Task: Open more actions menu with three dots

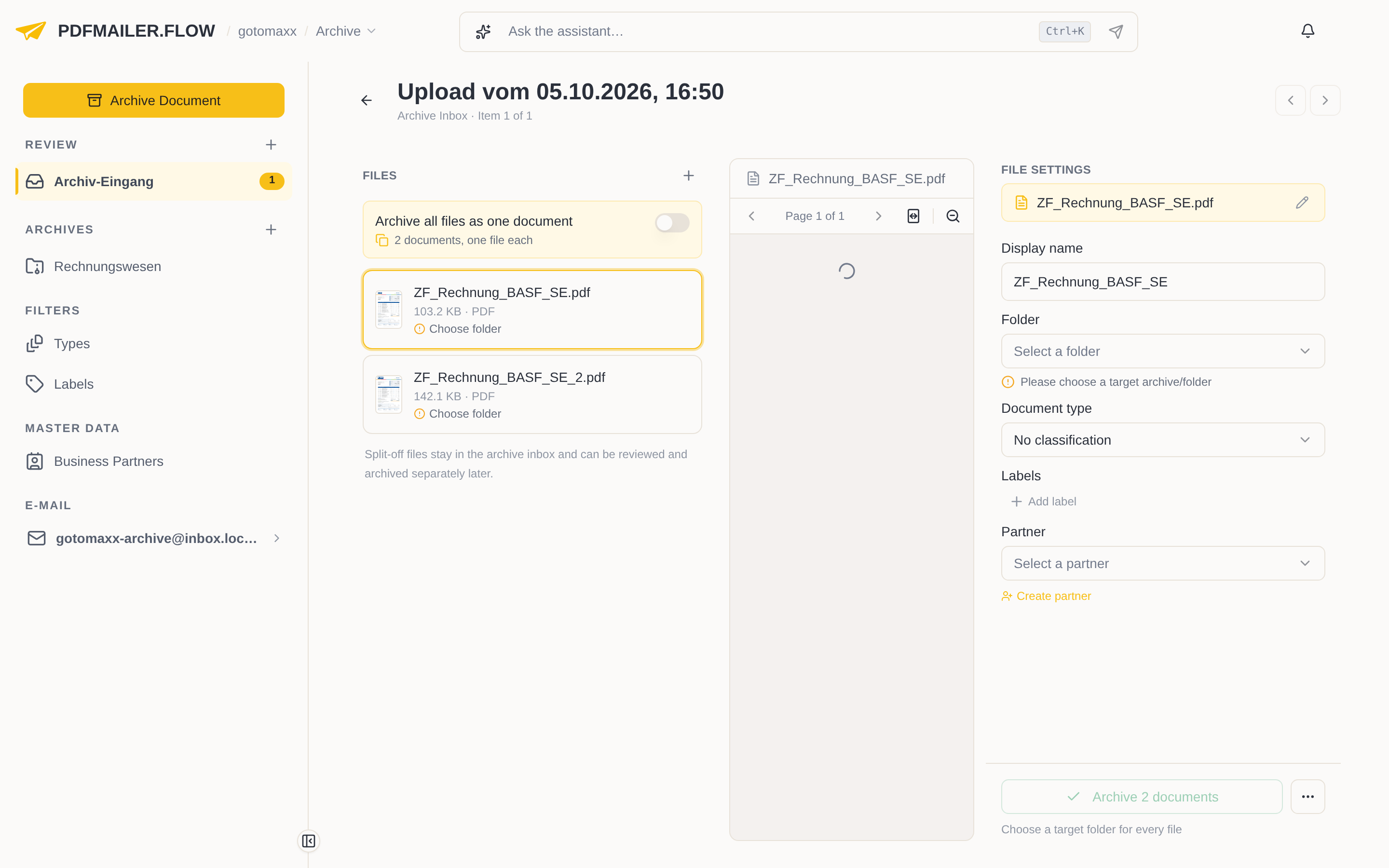Action: coord(1307,796)
